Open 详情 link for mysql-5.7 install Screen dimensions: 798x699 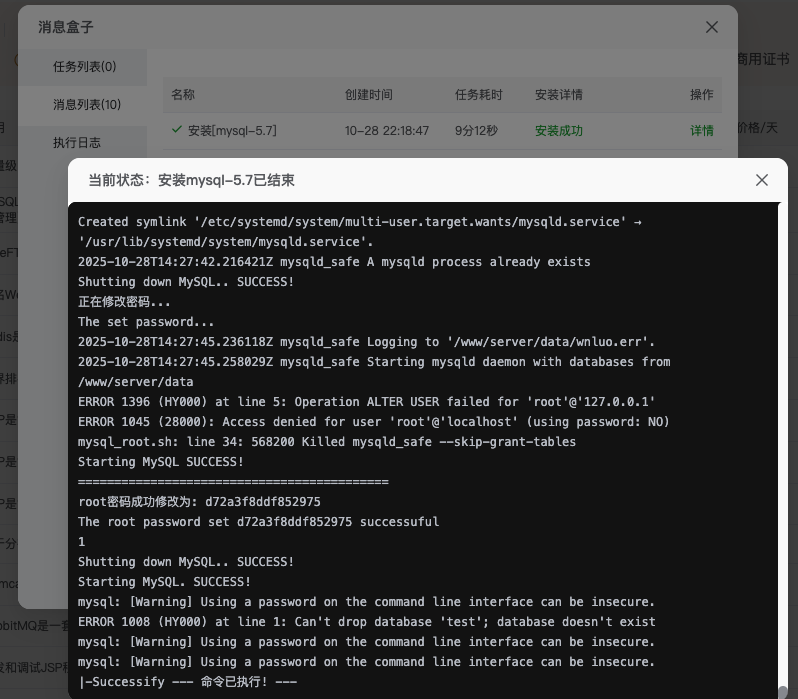click(702, 131)
